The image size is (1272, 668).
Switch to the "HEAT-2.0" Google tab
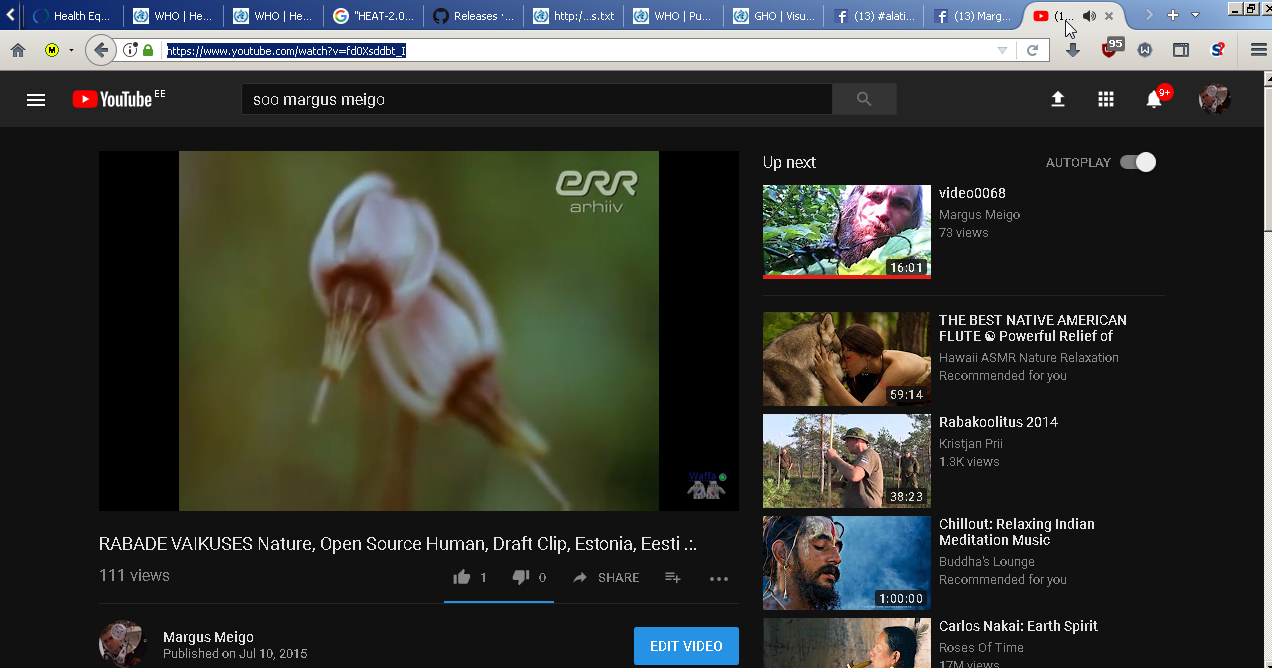[x=374, y=16]
